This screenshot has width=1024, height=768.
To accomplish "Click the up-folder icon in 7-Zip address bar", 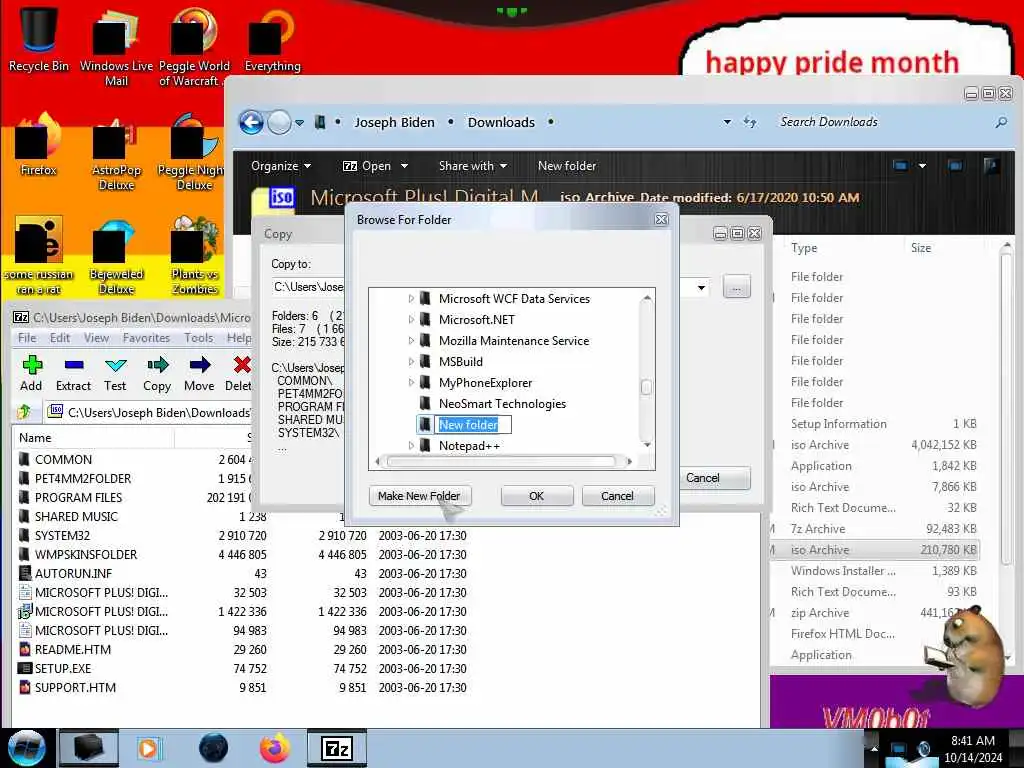I will (25, 412).
